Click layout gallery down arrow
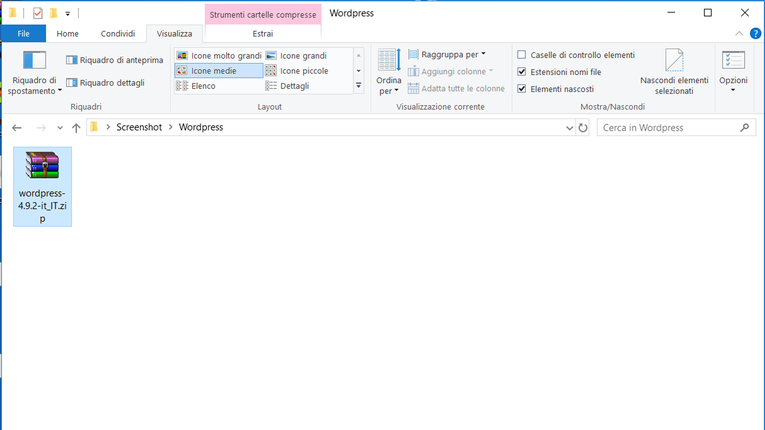Screen dimensions: 765x430 [x=359, y=71]
